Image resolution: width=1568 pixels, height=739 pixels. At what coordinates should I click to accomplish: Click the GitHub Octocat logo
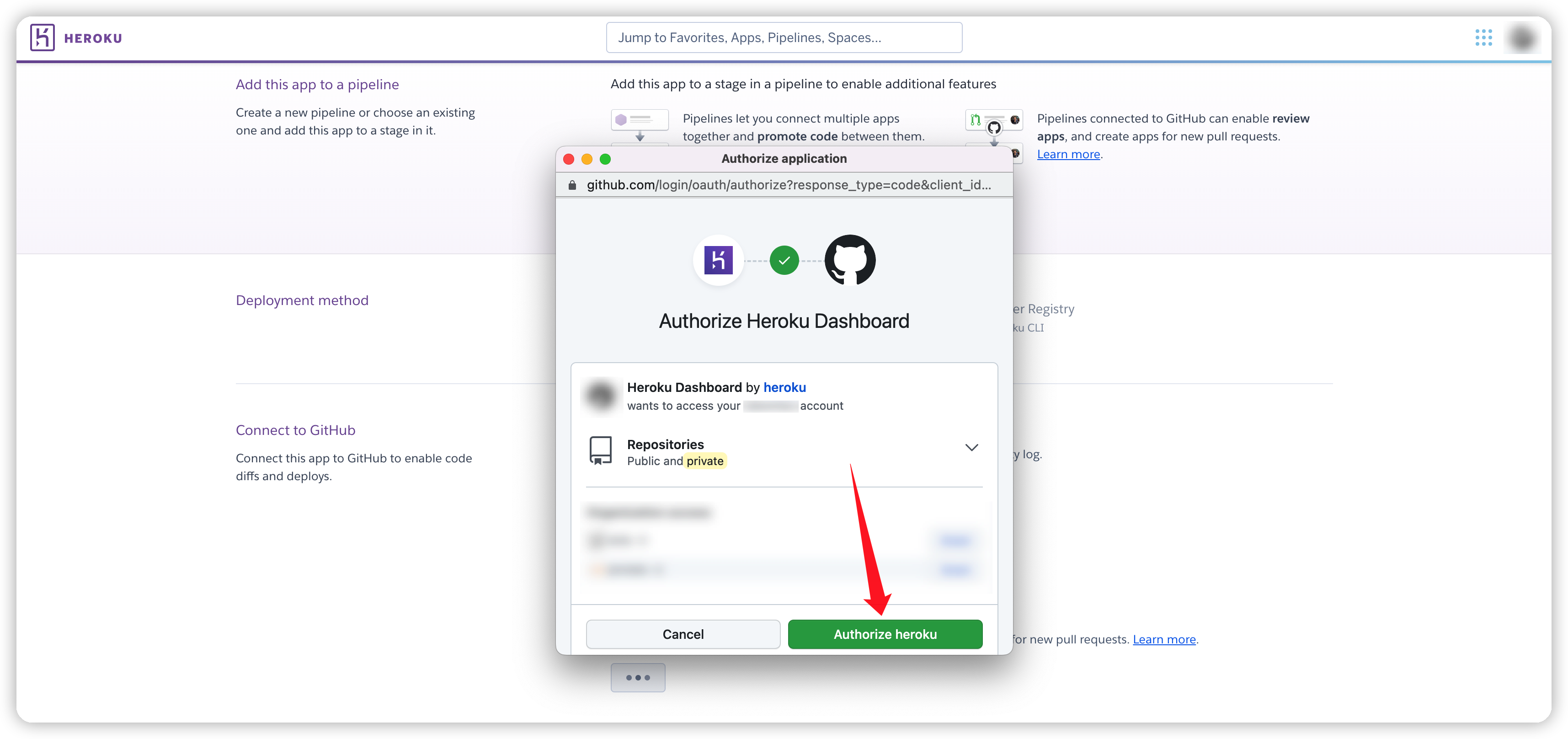(850, 261)
